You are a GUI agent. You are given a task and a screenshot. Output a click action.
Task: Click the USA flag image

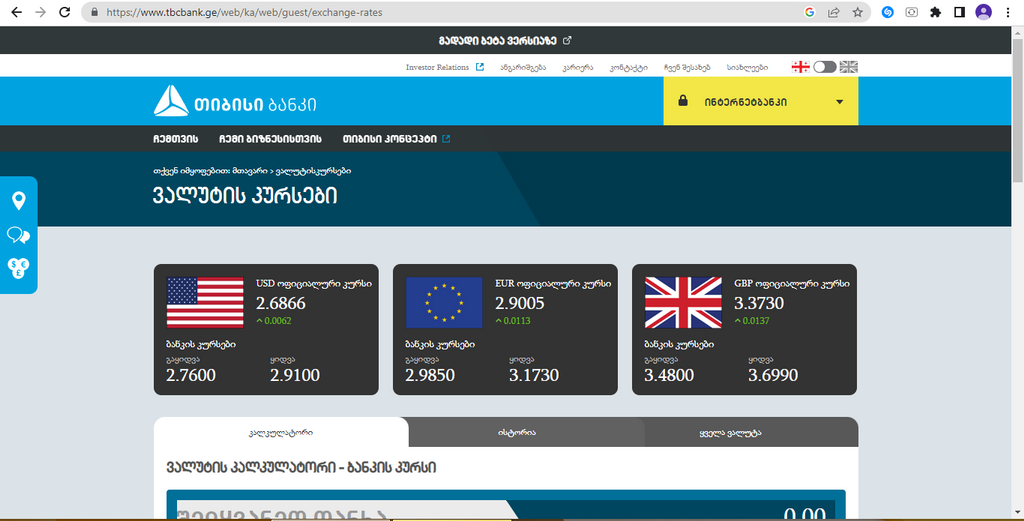[x=205, y=302]
